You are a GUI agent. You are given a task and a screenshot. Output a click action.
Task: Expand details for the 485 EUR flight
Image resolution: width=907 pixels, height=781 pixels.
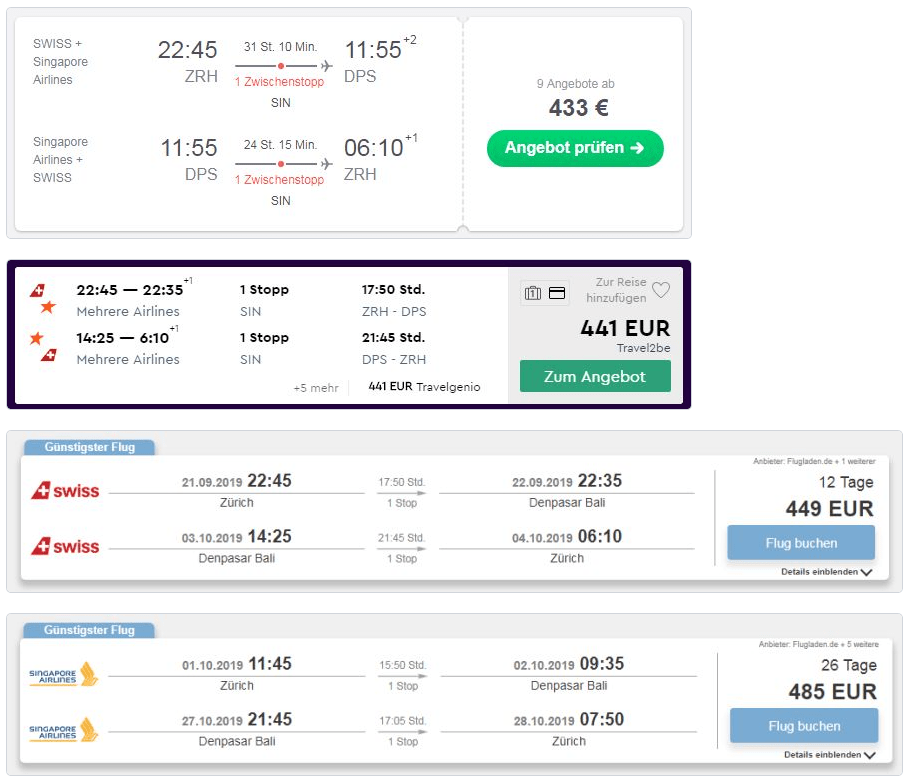(x=829, y=754)
